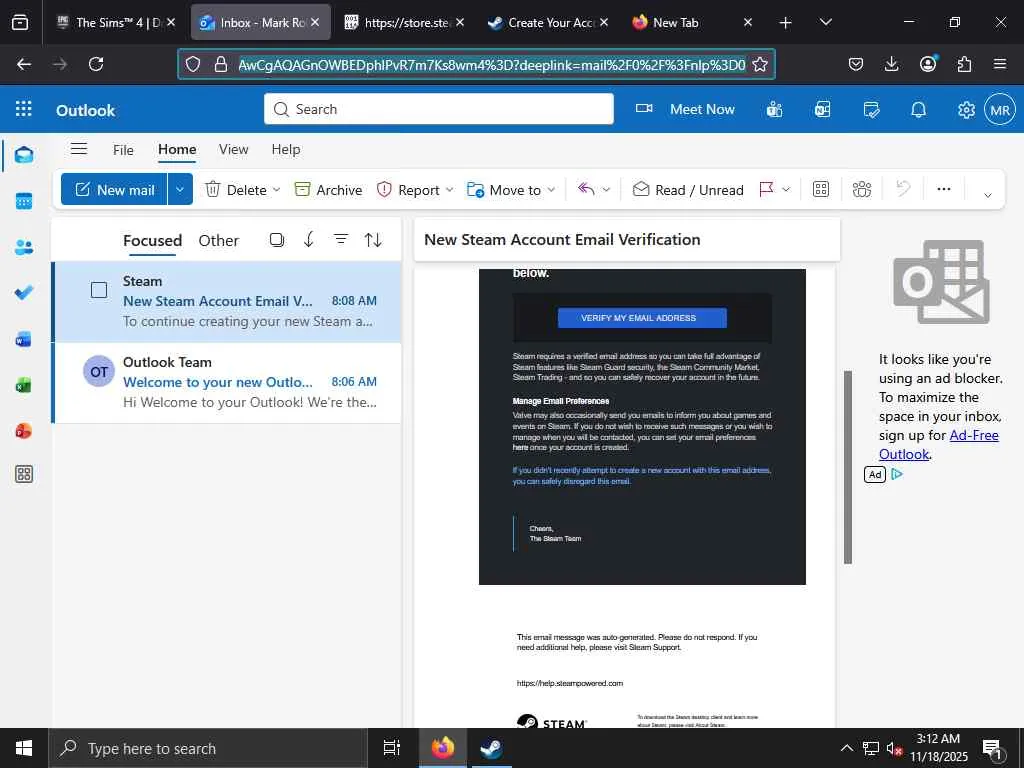This screenshot has width=1024, height=768.
Task: Click Verify My Email Address button
Action: point(642,318)
